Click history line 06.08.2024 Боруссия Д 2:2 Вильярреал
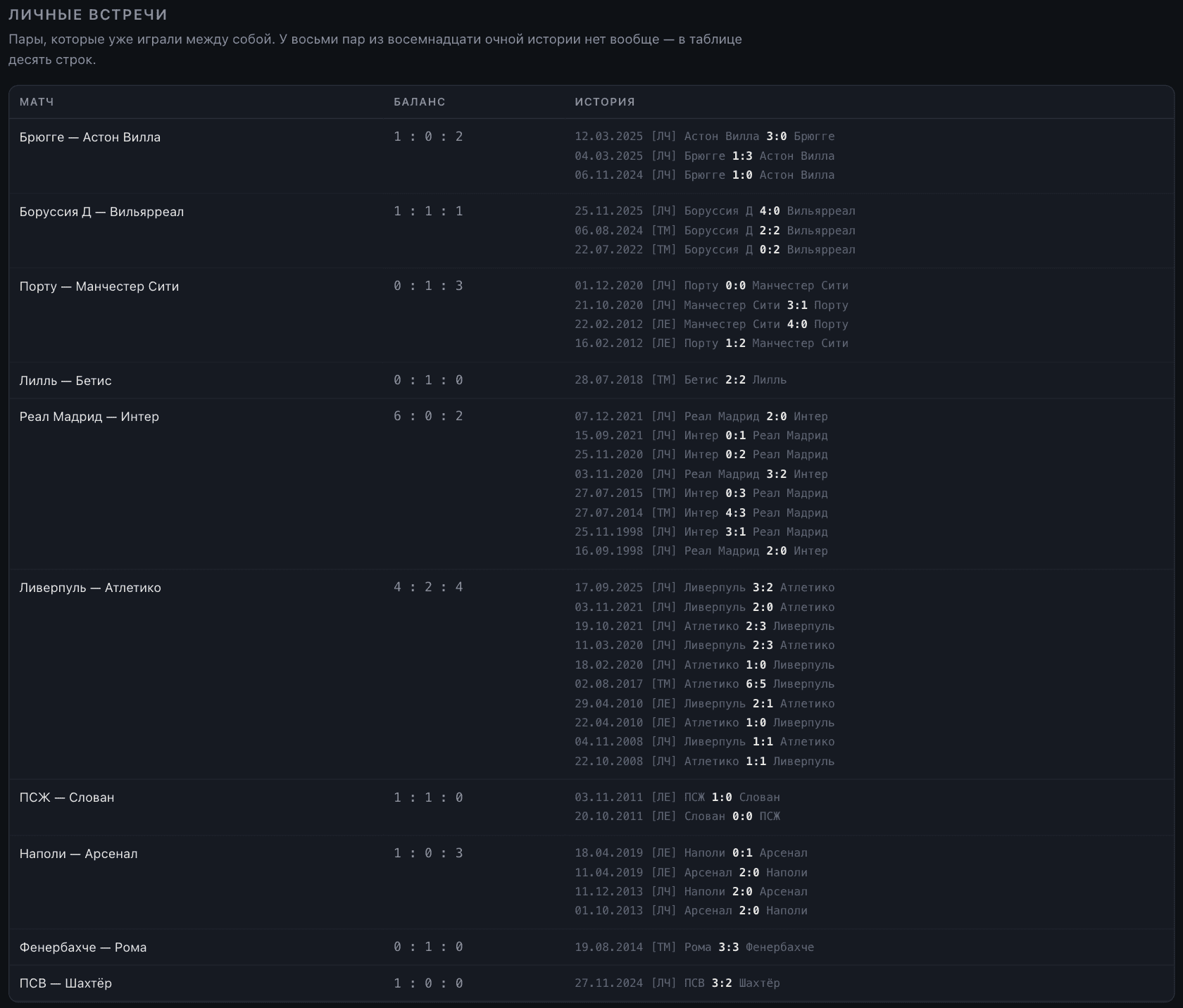The image size is (1183, 1008). tap(715, 231)
